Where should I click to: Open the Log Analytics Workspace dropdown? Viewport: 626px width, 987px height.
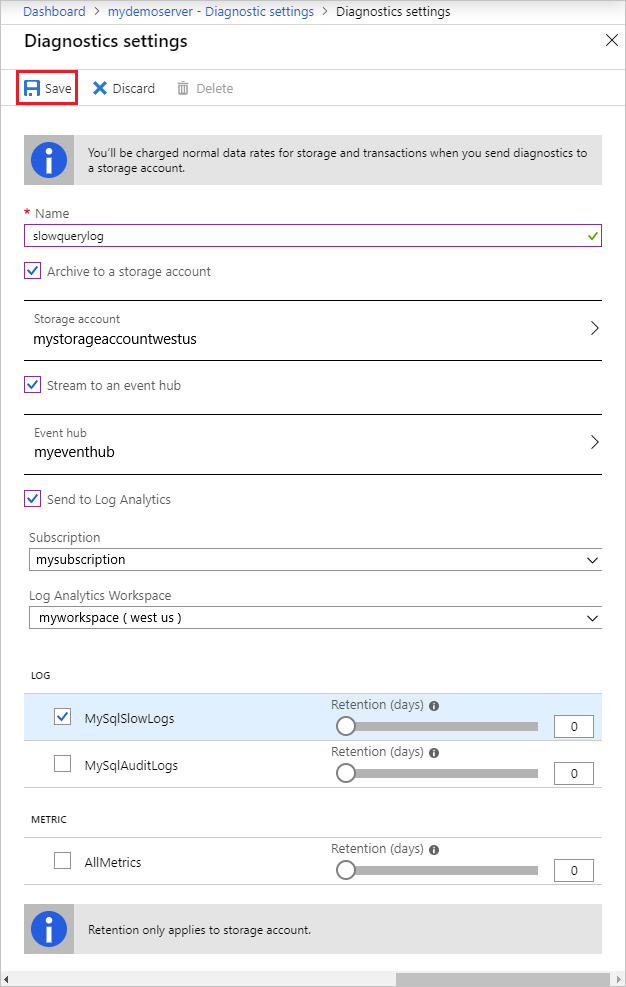coord(315,617)
